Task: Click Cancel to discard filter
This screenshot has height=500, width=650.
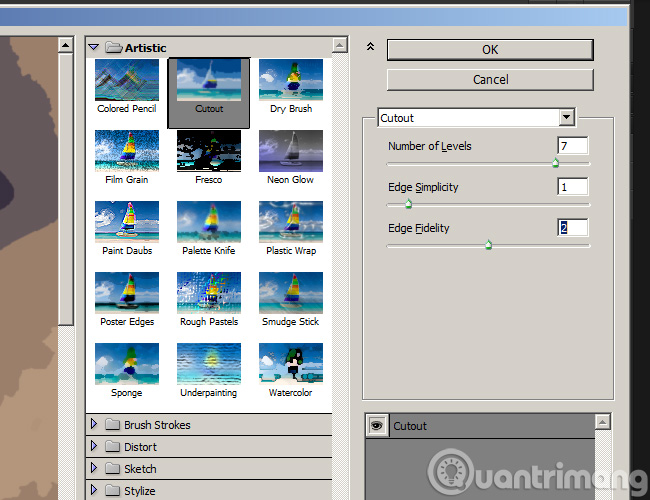Action: coord(490,80)
